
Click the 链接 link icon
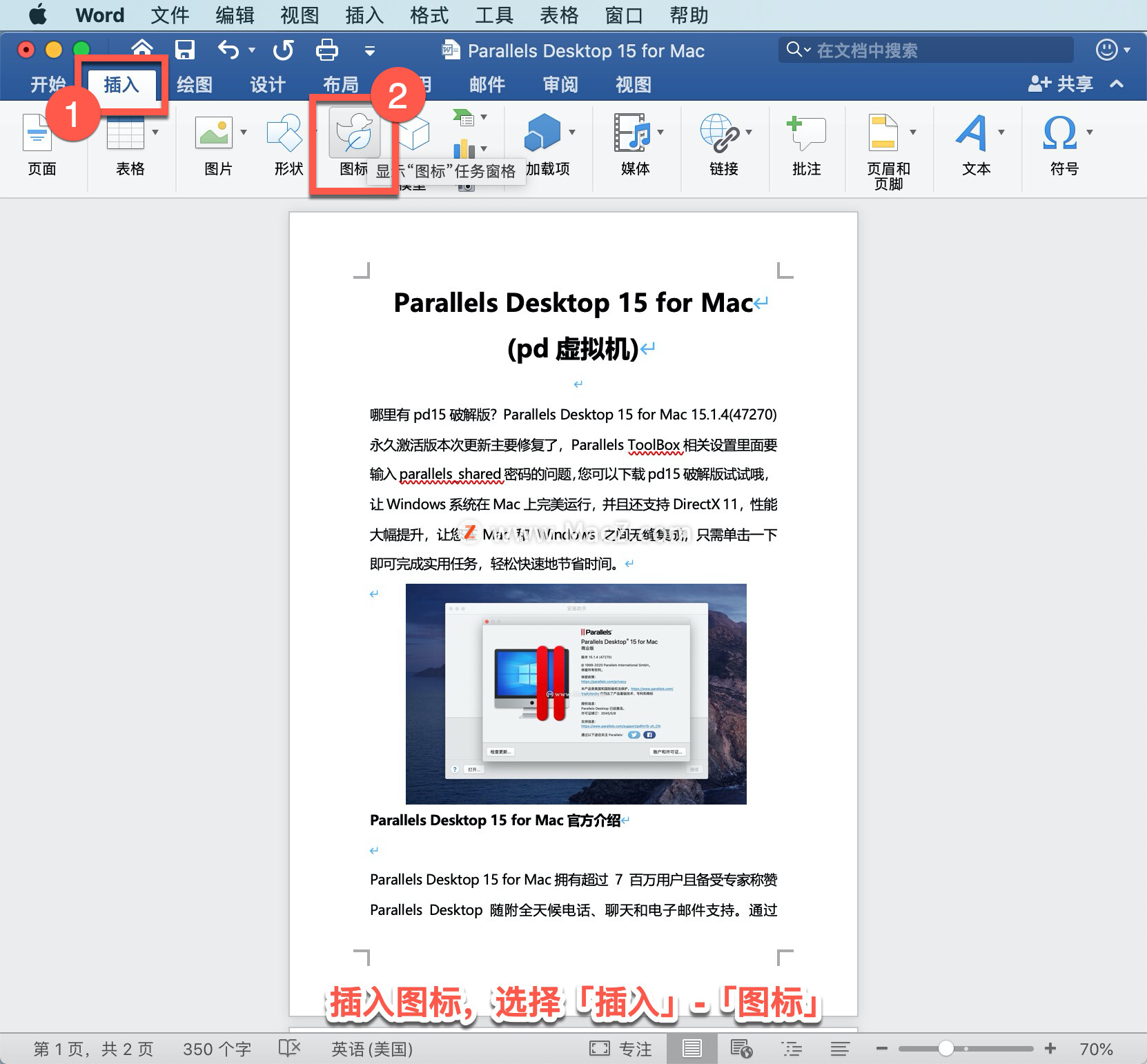(x=720, y=132)
